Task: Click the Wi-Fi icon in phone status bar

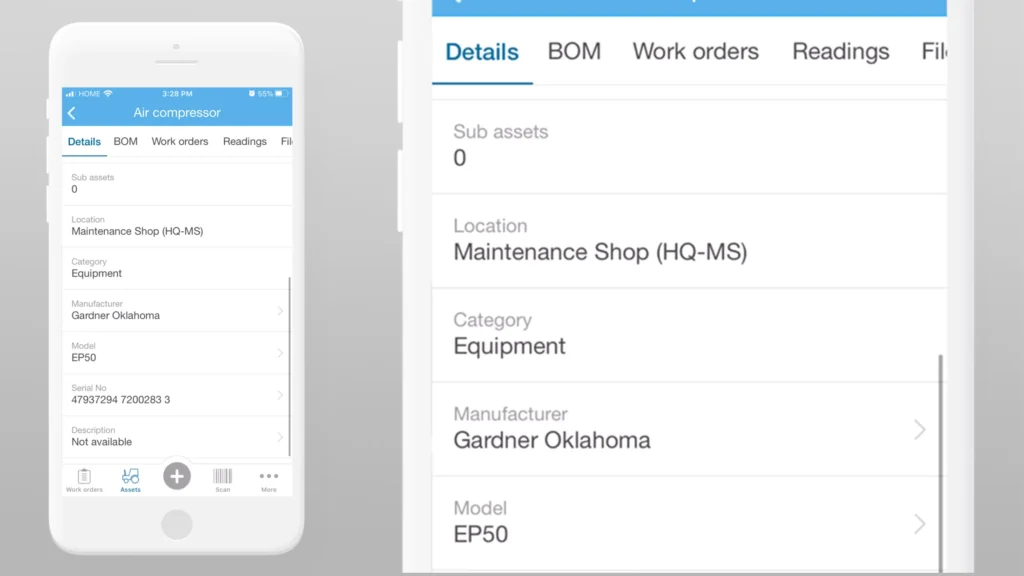Action: pos(108,94)
